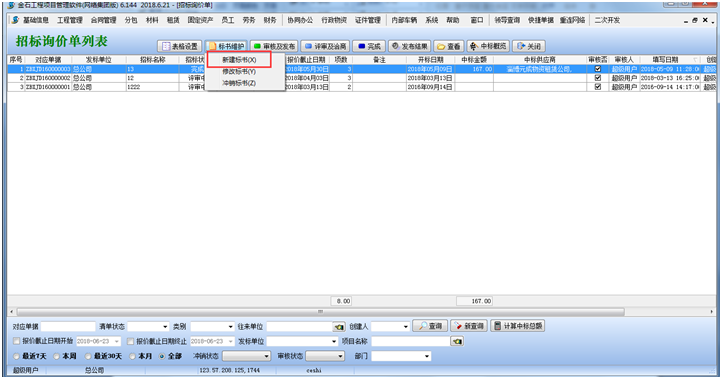The width and height of the screenshot is (722, 379).
Task: Click the 完成 toolbar button
Action: (369, 47)
